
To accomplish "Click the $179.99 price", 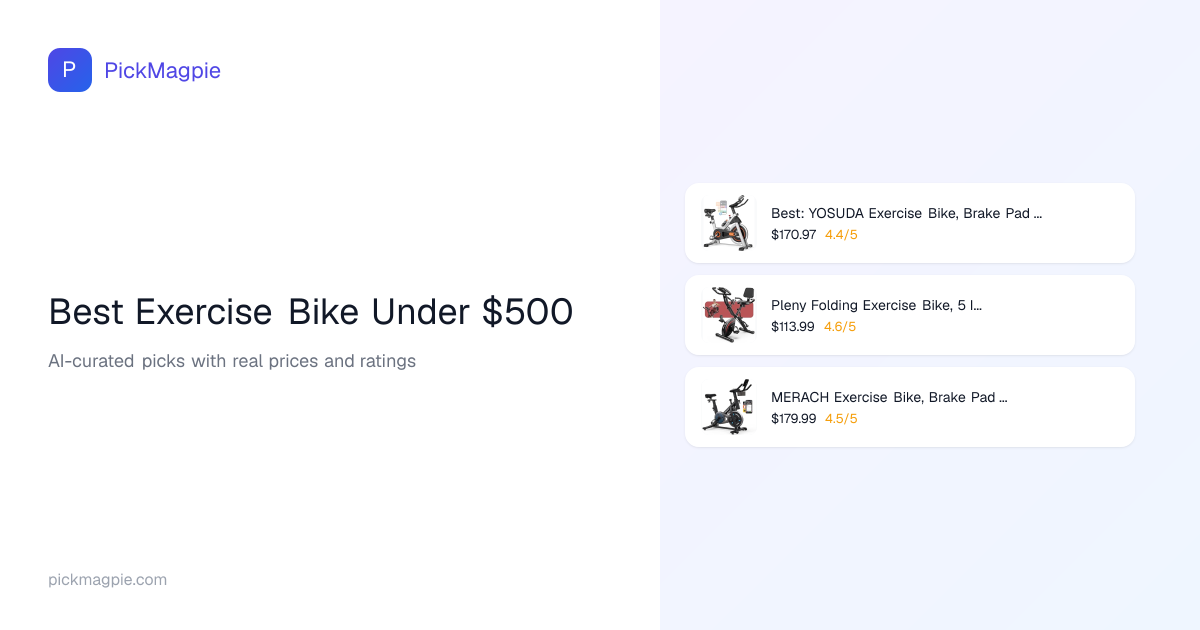I will pos(793,419).
